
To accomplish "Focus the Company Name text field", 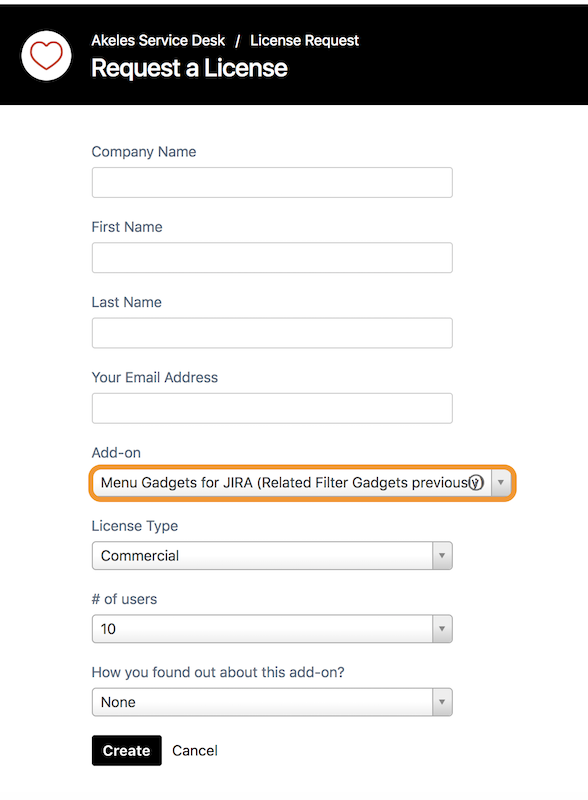I will coord(272,182).
